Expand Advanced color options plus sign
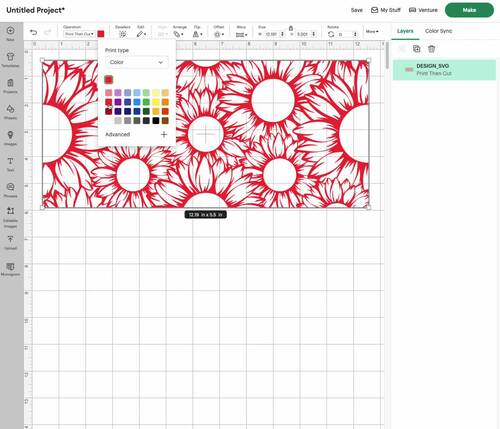Viewport: 500px width, 429px height. pos(164,134)
